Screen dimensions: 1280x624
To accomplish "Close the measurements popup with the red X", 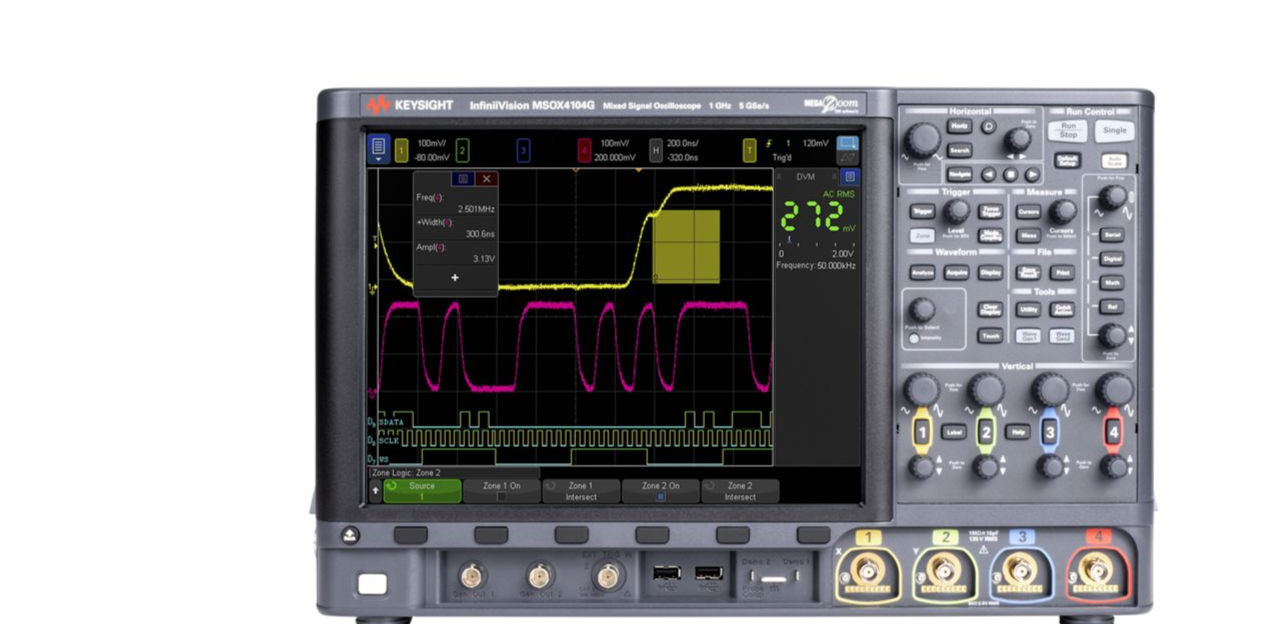I will click(x=487, y=179).
